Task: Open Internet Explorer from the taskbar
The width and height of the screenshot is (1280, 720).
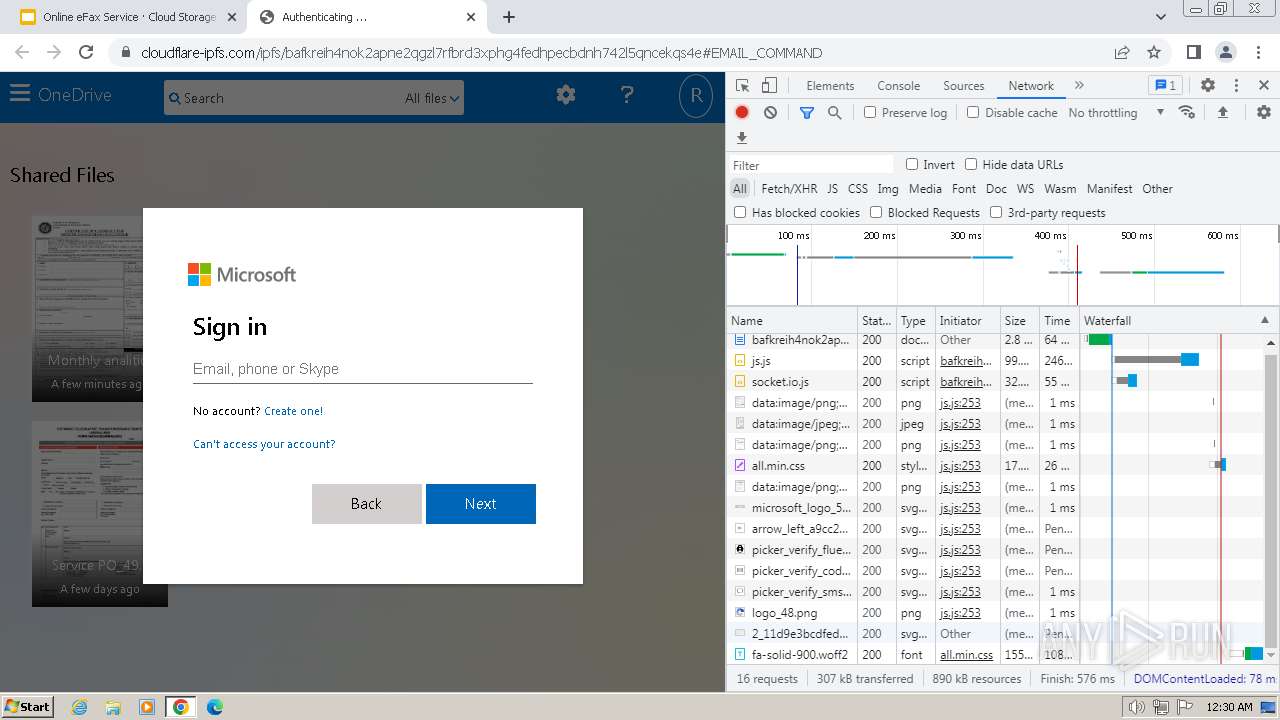Action: pyautogui.click(x=79, y=707)
